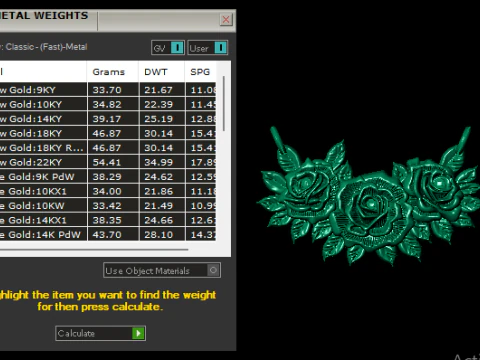Click the Classic - (Fast)-Metal label

click(46, 47)
